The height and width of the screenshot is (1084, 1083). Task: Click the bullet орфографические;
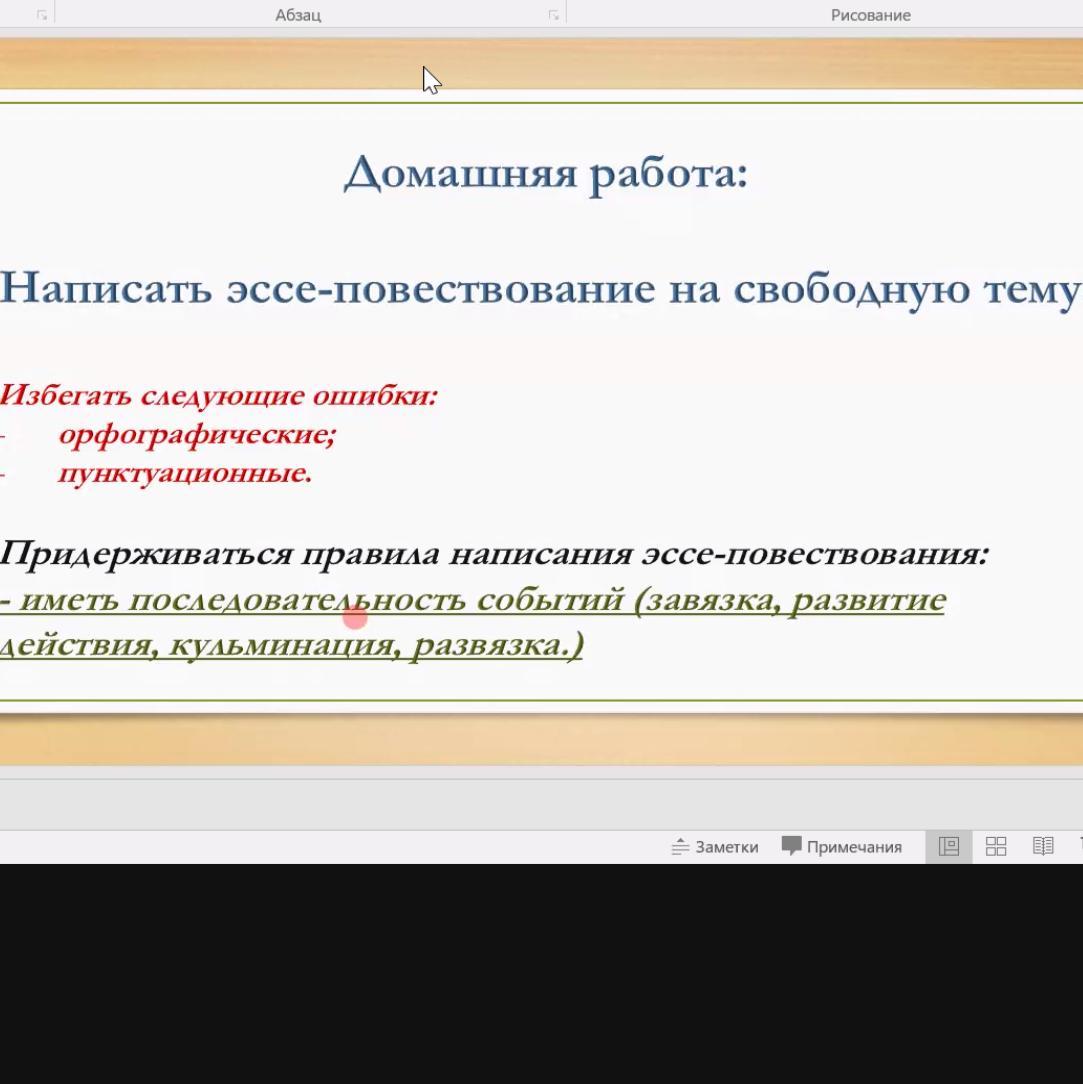[198, 435]
